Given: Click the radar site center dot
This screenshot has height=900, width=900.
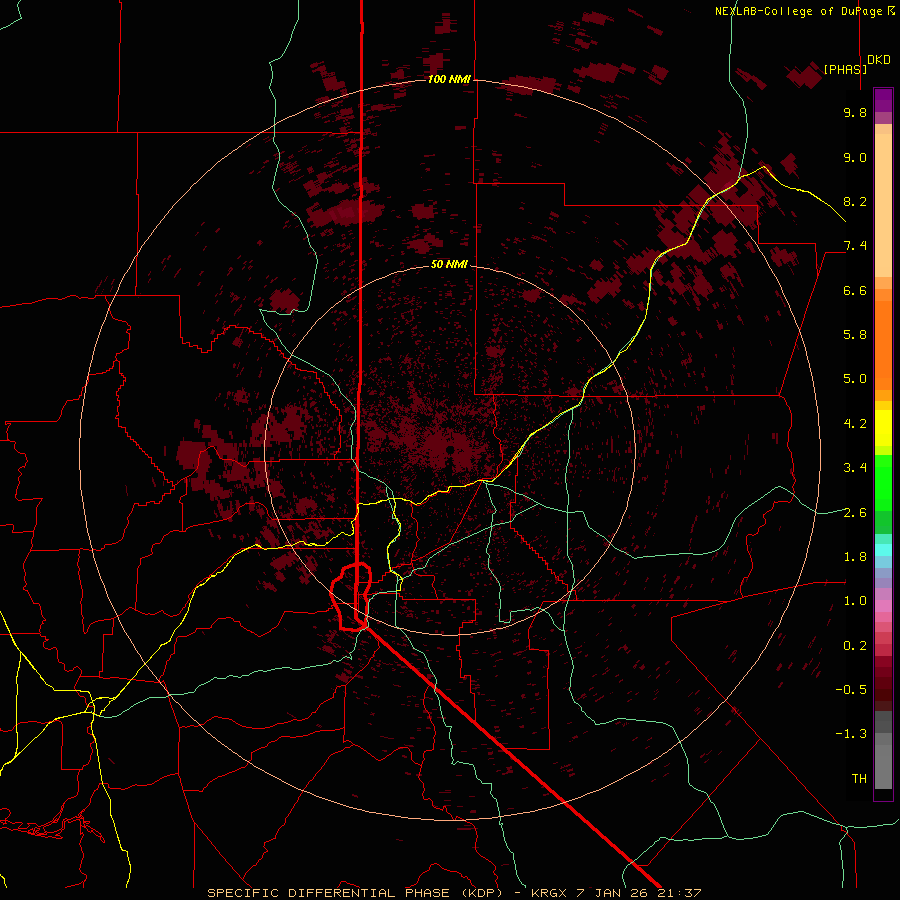Looking at the screenshot, I should 450,449.
